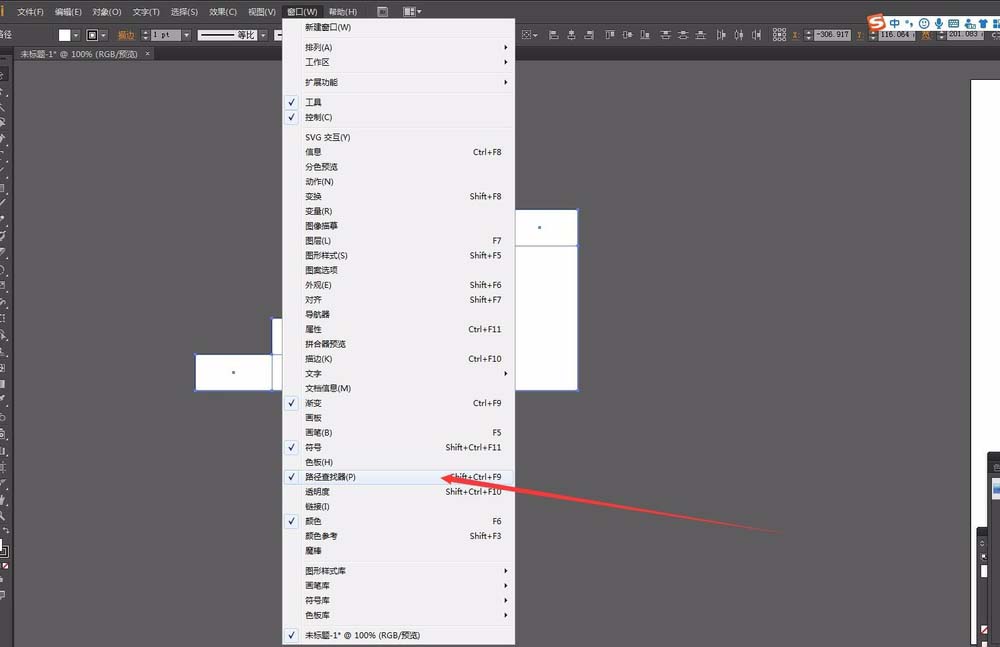Viewport: 1000px width, 647px height.
Task: Open Sogou emoji smiley icon
Action: [923, 23]
